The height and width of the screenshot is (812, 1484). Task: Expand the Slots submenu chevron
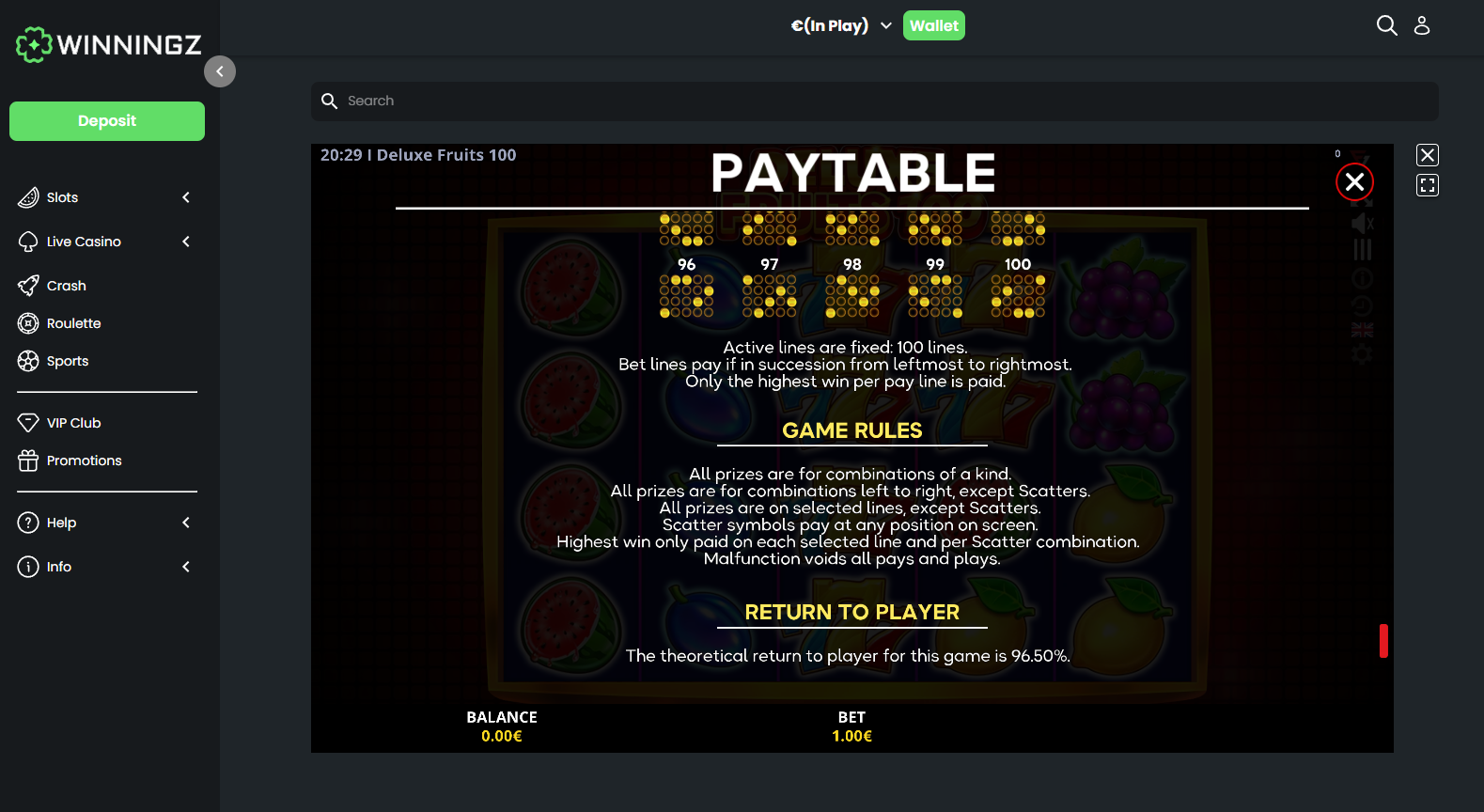click(186, 197)
